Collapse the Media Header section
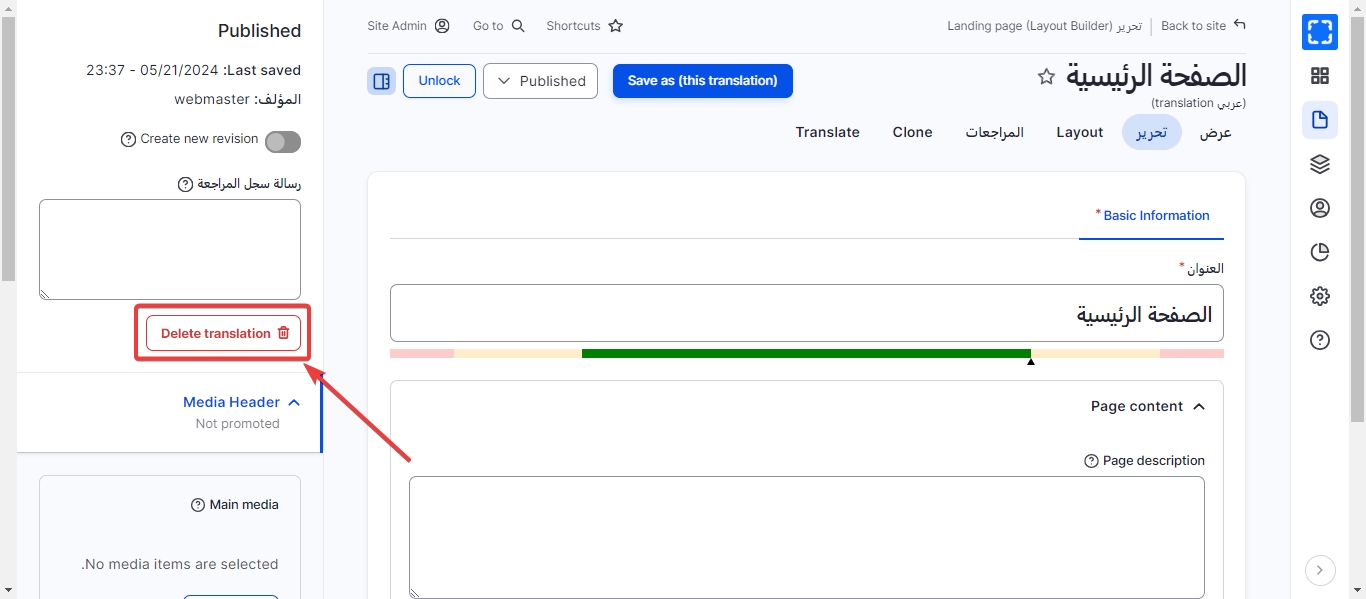The height and width of the screenshot is (599, 1366). coord(294,402)
